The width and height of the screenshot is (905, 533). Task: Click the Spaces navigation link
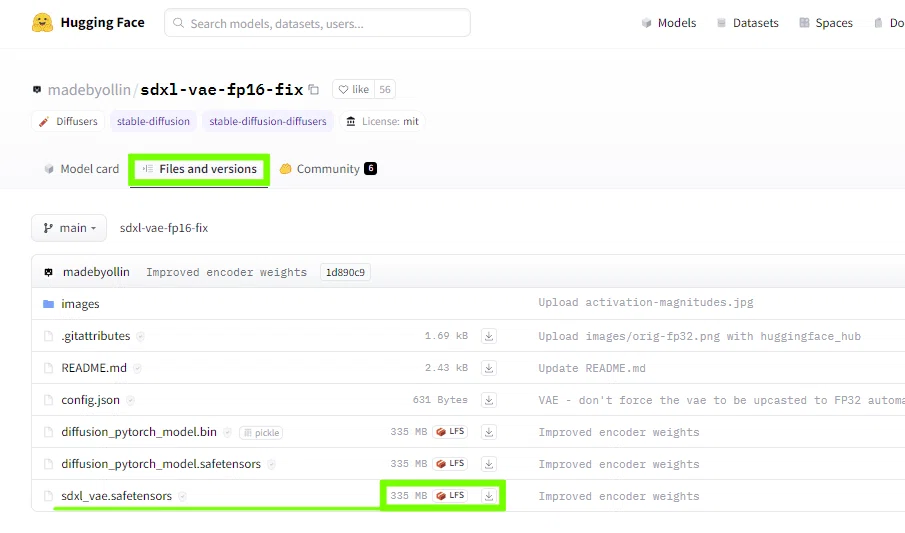point(826,23)
